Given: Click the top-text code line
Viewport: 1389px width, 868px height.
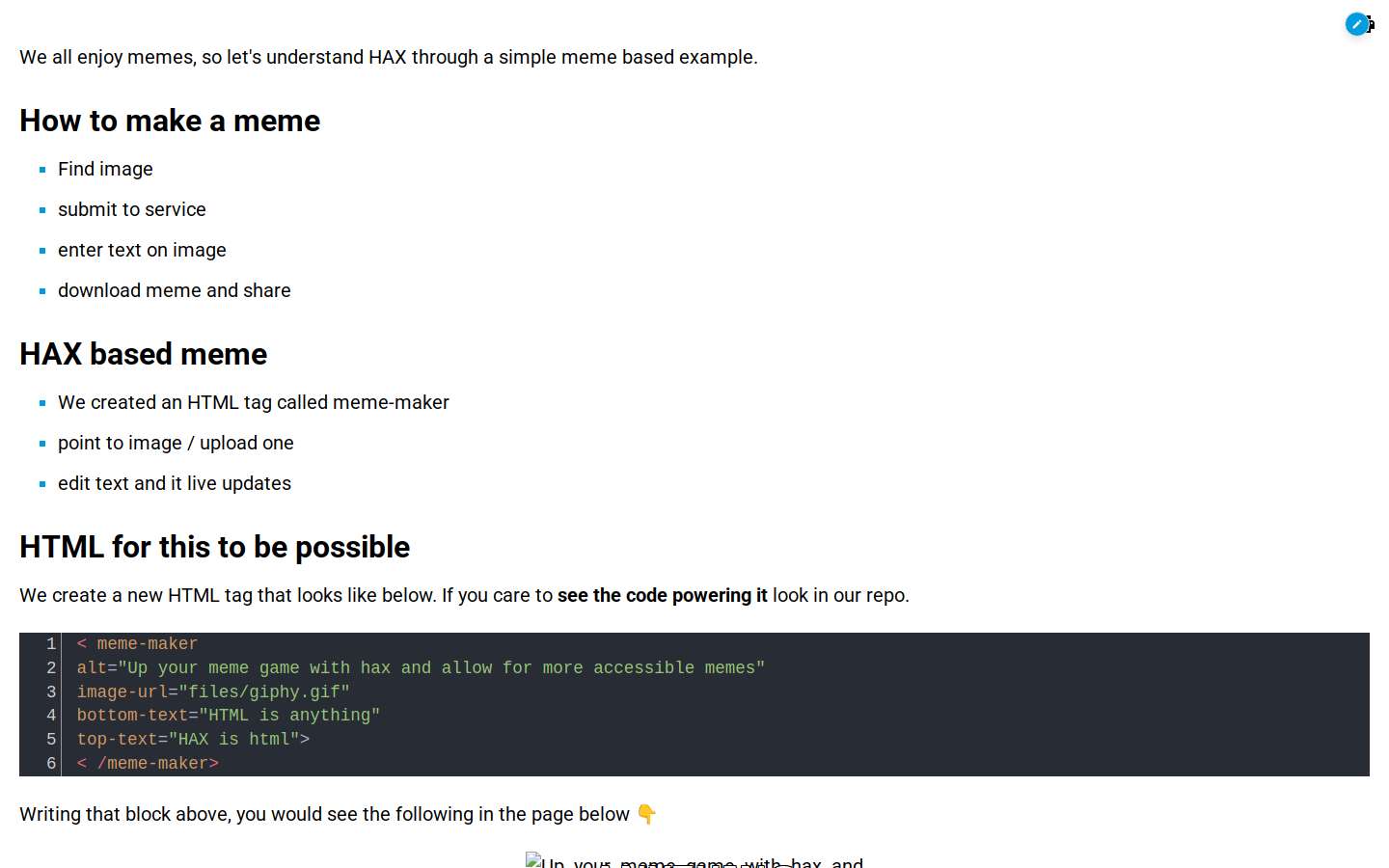Looking at the screenshot, I should 193,740.
